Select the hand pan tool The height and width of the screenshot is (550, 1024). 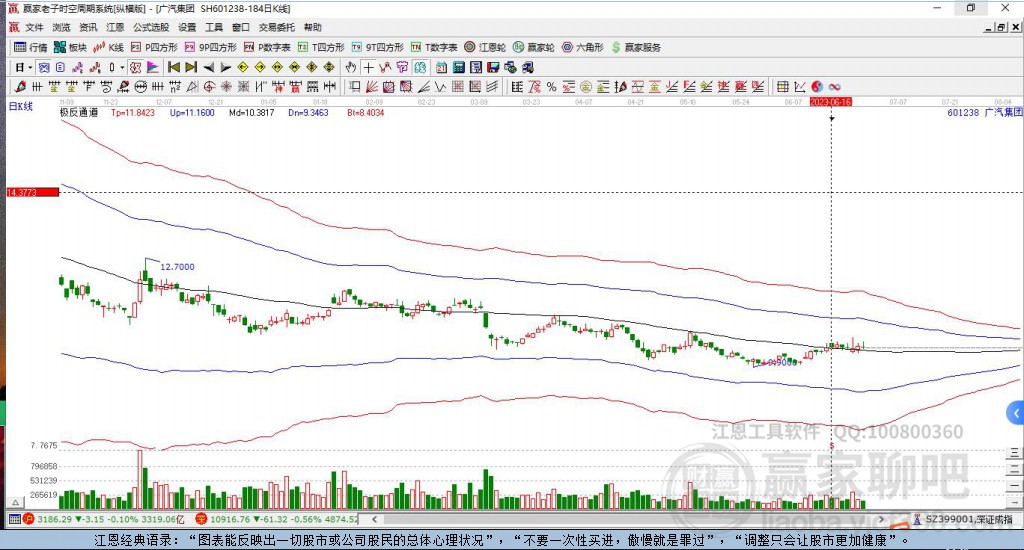[350, 67]
